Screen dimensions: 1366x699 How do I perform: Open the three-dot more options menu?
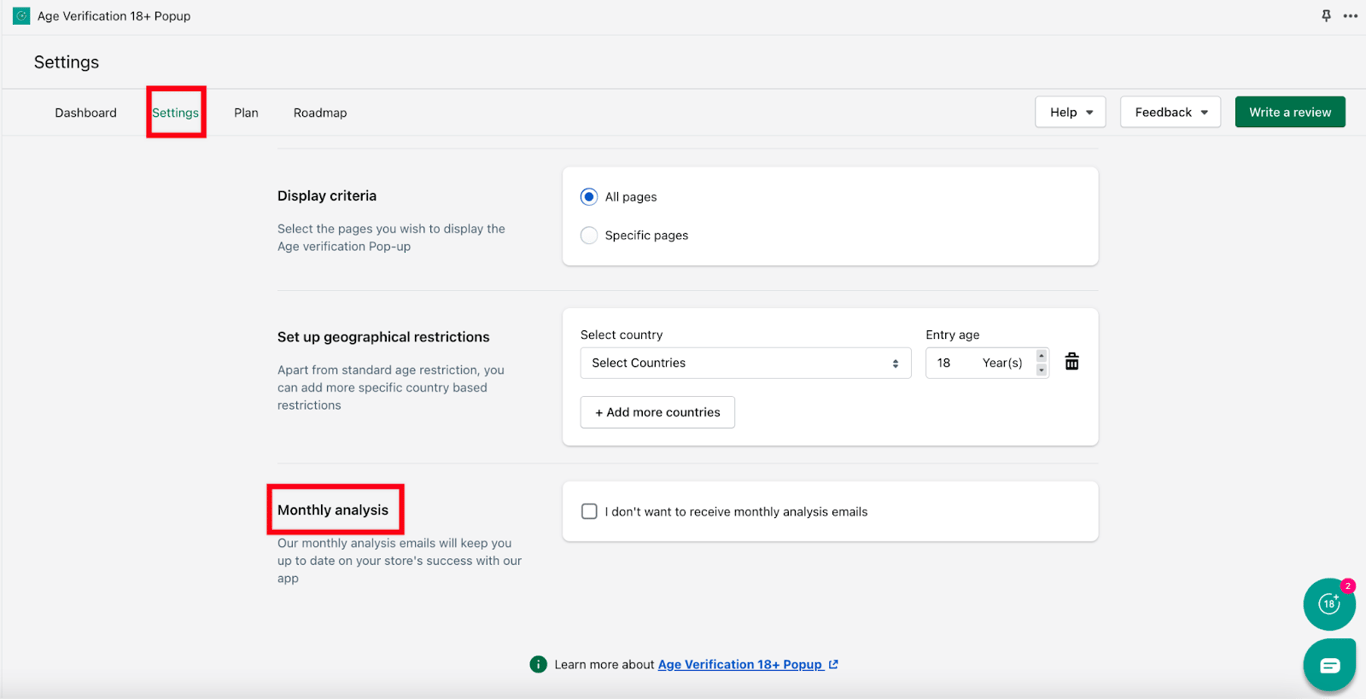click(1350, 16)
